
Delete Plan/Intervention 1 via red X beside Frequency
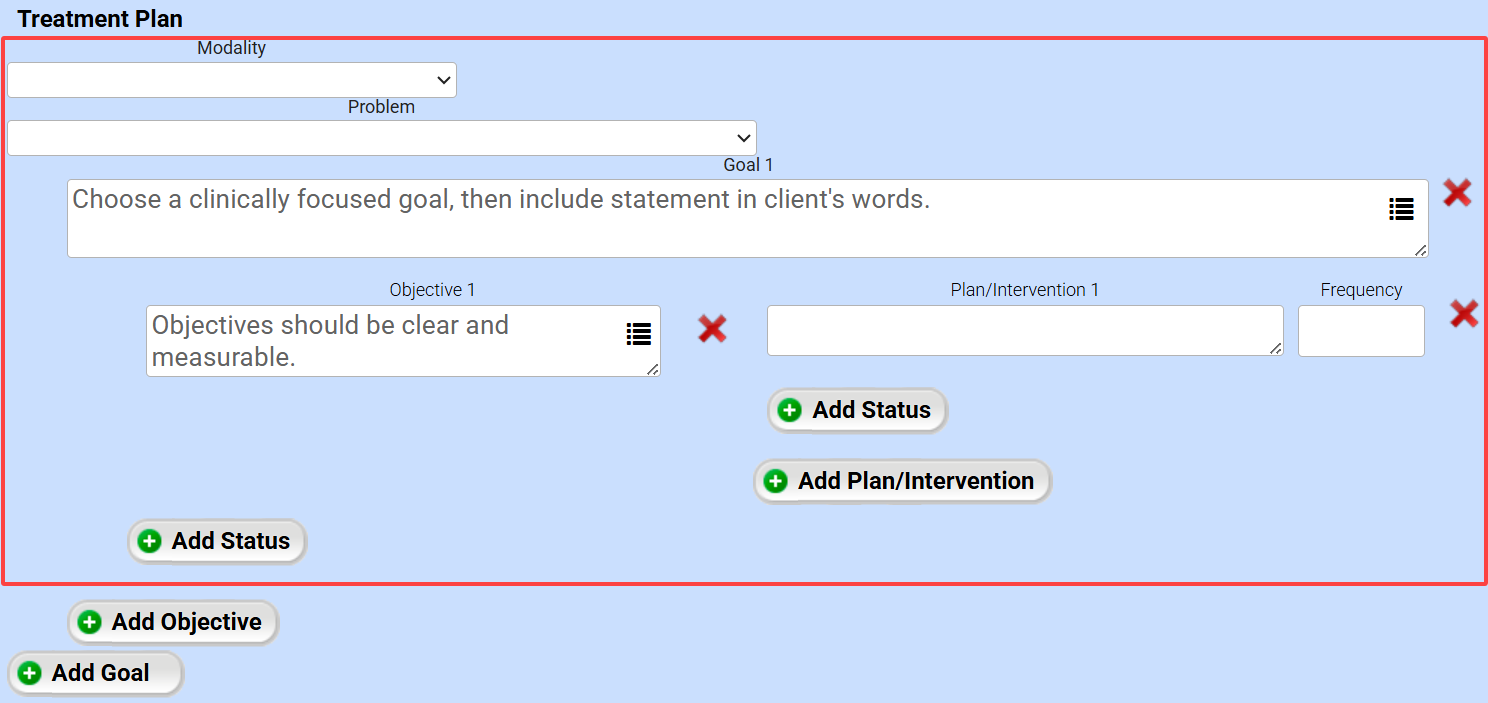tap(1464, 314)
